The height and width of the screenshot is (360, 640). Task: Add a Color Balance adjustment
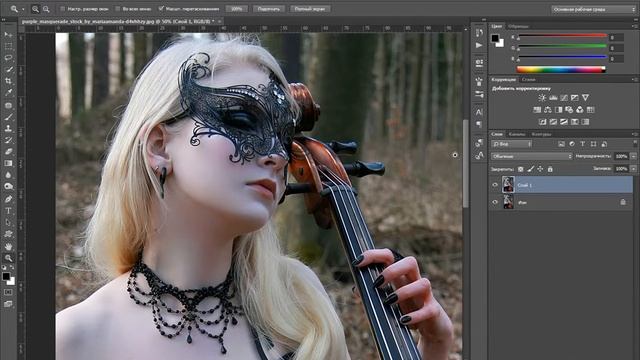pos(548,110)
